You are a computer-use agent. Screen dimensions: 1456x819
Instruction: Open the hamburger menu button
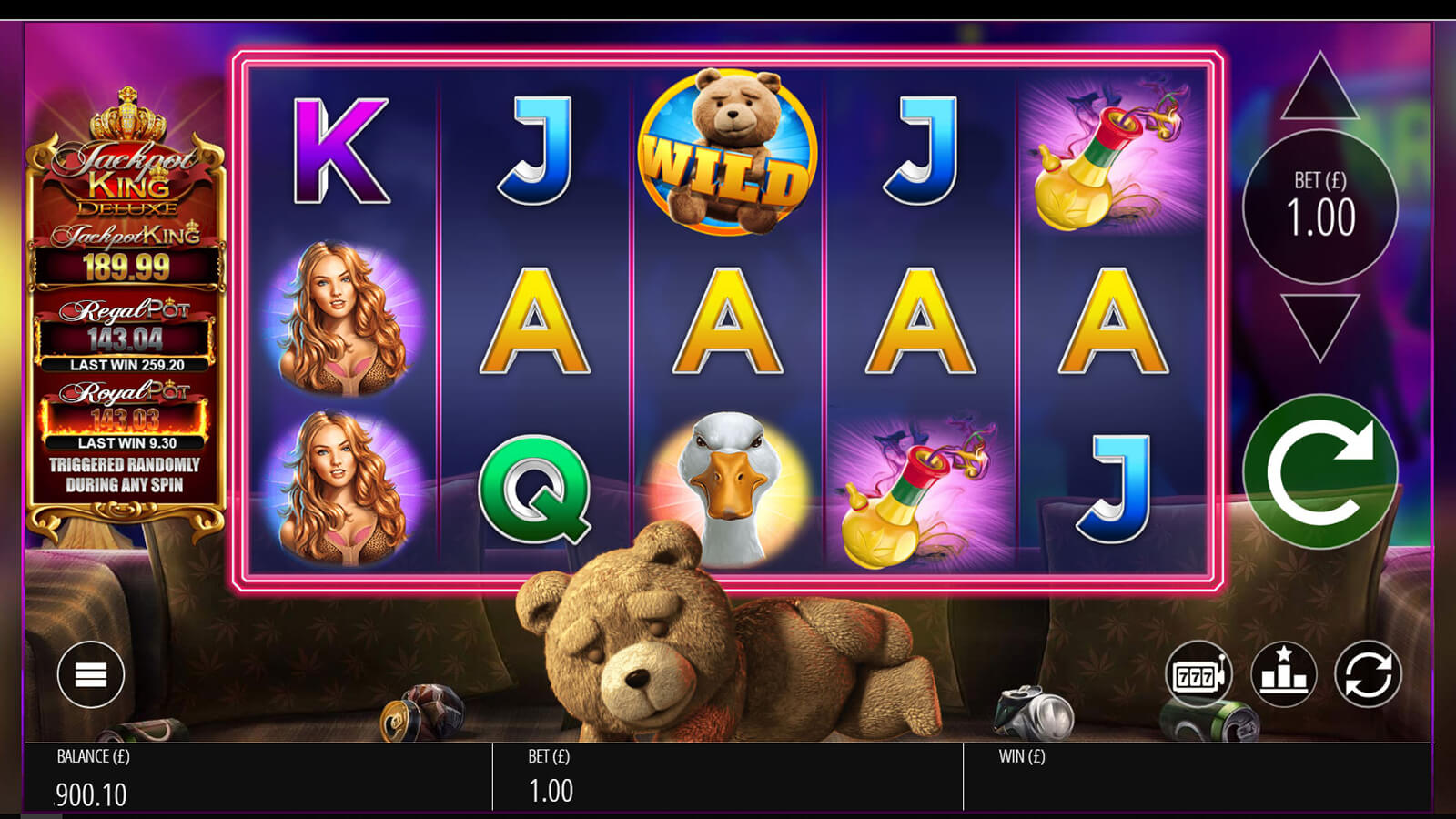(91, 674)
